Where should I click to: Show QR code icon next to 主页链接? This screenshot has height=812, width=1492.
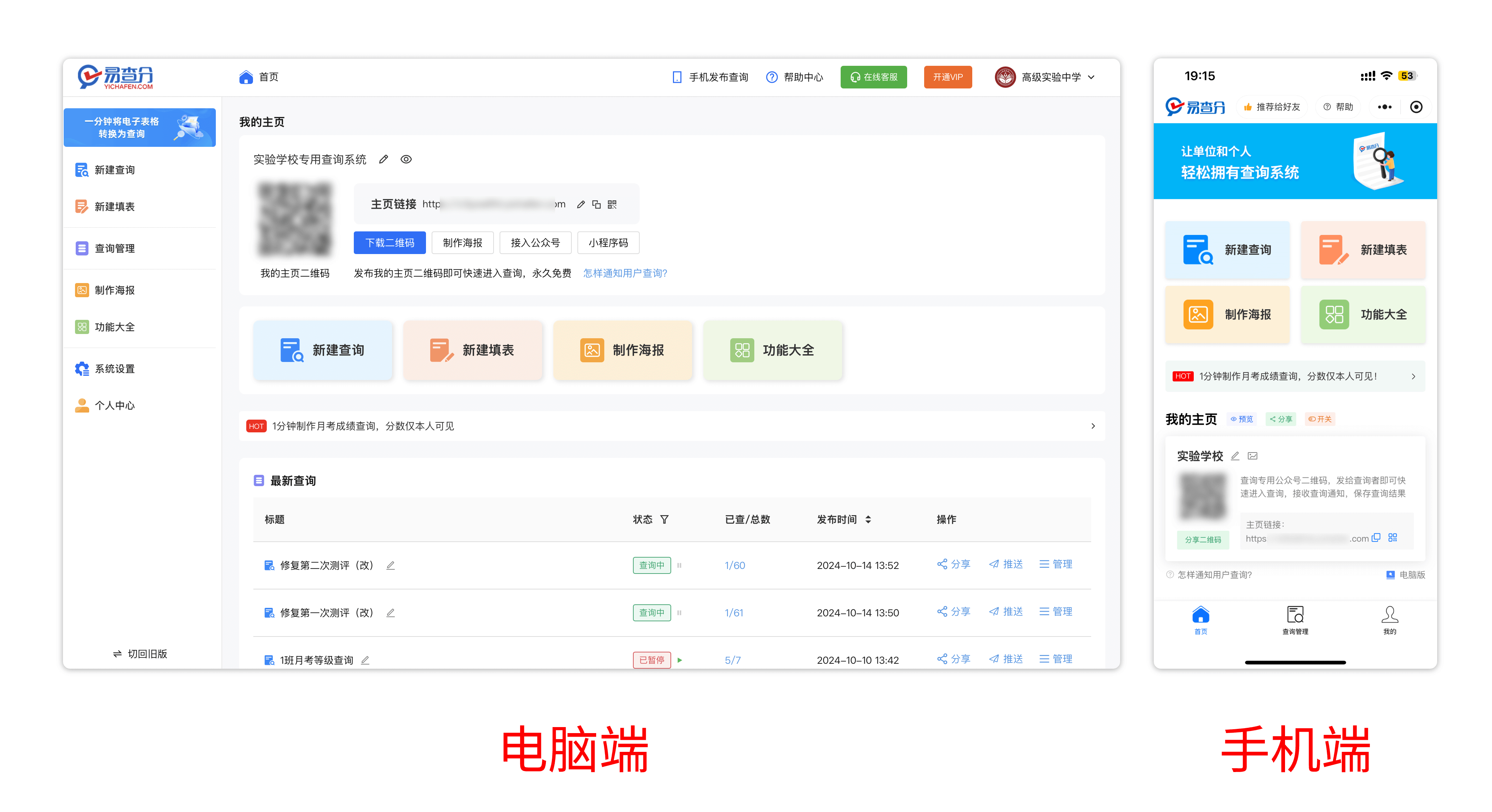click(x=612, y=205)
